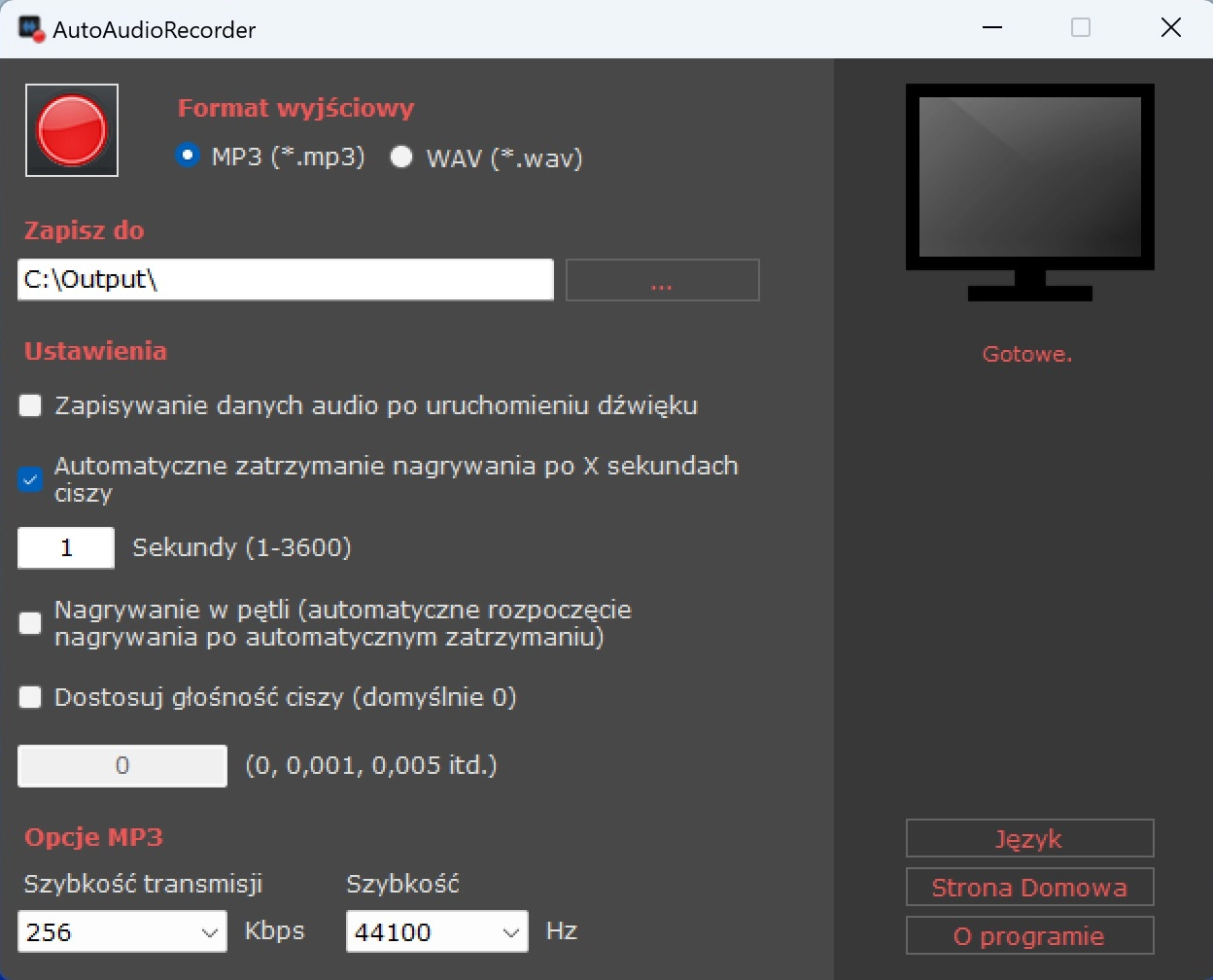Click the silence volume field showing 0
Screen dimensions: 1213x980
click(x=122, y=766)
